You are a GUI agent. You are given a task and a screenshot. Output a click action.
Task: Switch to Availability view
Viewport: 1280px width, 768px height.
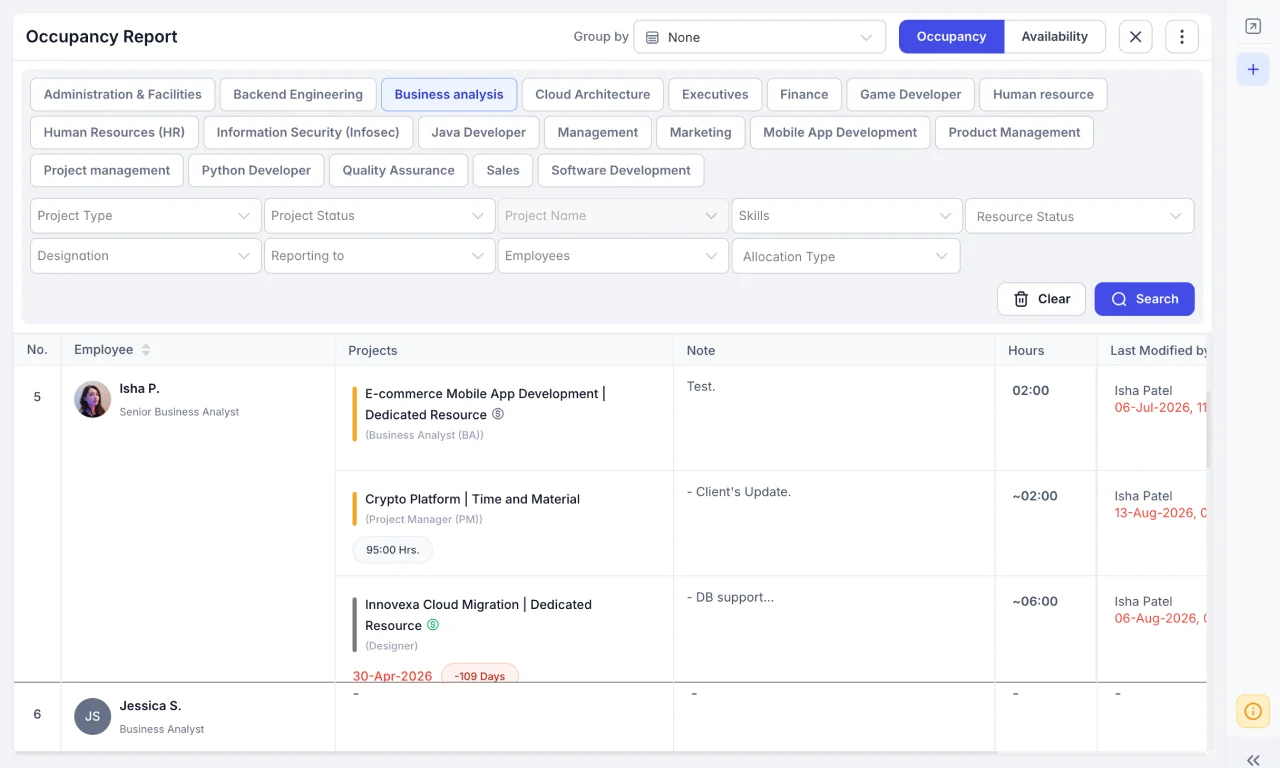click(1054, 37)
